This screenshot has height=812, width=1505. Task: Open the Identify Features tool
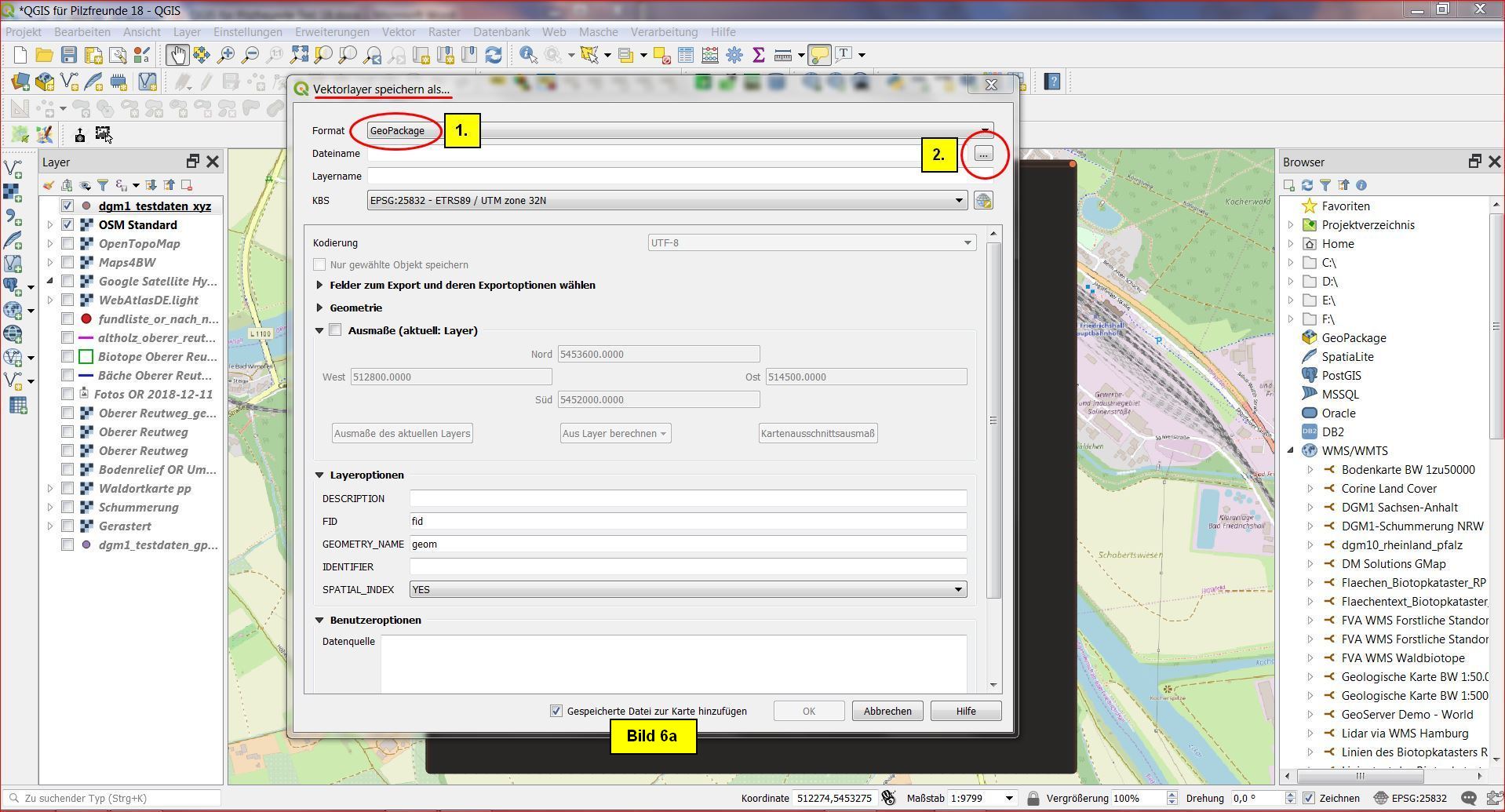coord(528,54)
